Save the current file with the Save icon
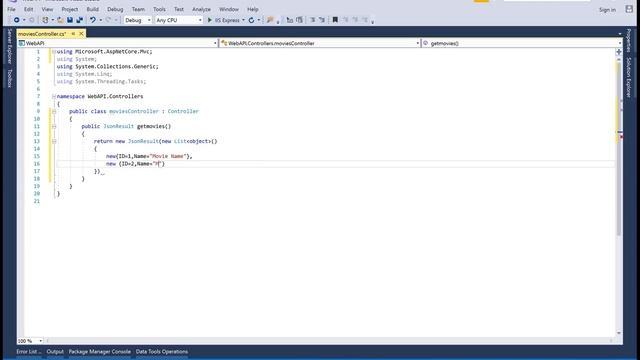The image size is (640, 360). tap(70, 20)
